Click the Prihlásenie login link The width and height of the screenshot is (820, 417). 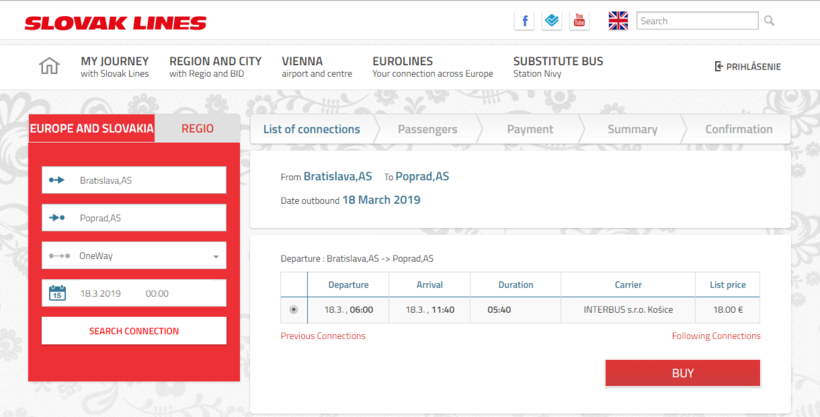(747, 67)
